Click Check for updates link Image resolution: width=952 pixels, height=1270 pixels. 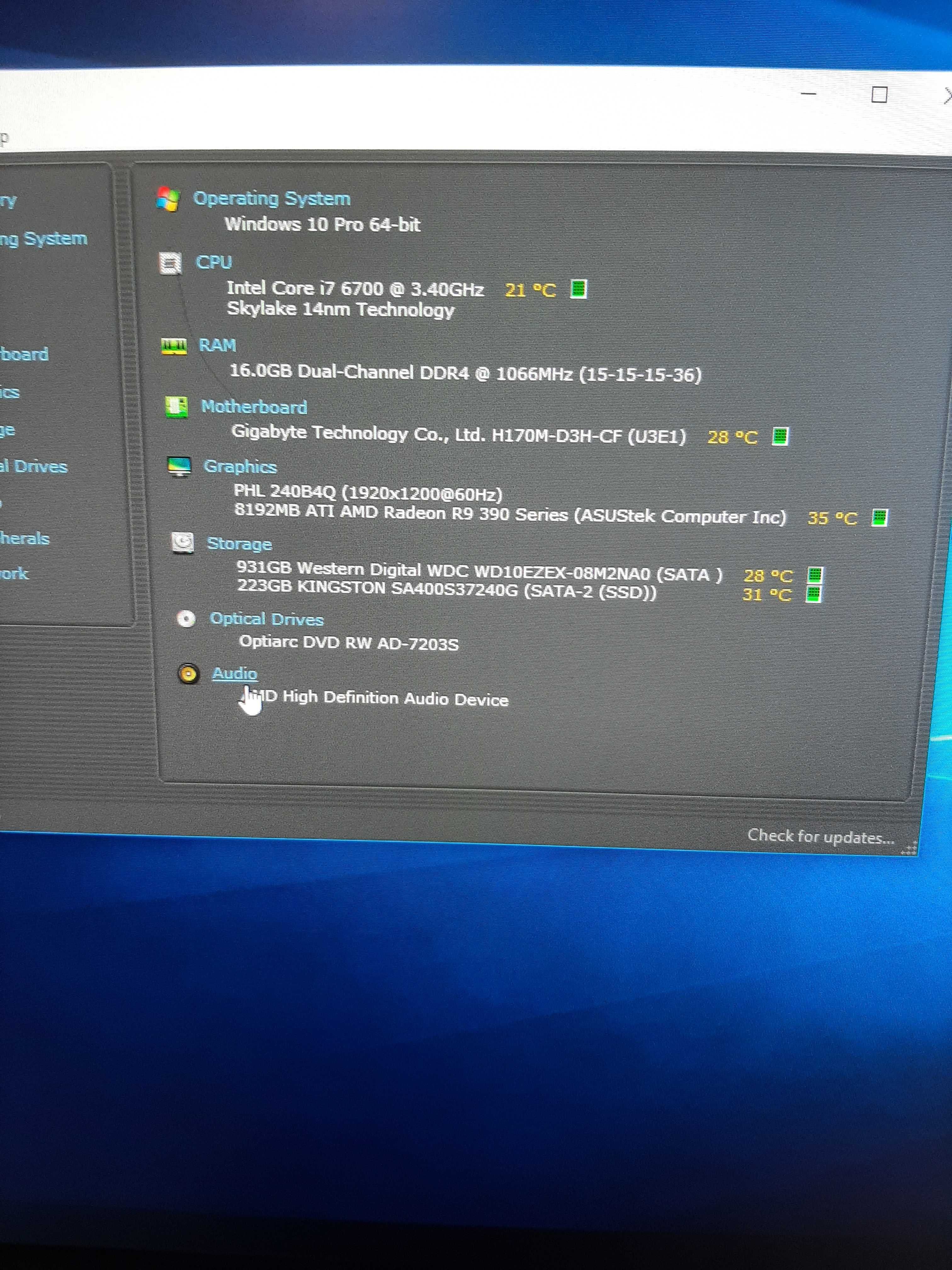click(x=821, y=837)
